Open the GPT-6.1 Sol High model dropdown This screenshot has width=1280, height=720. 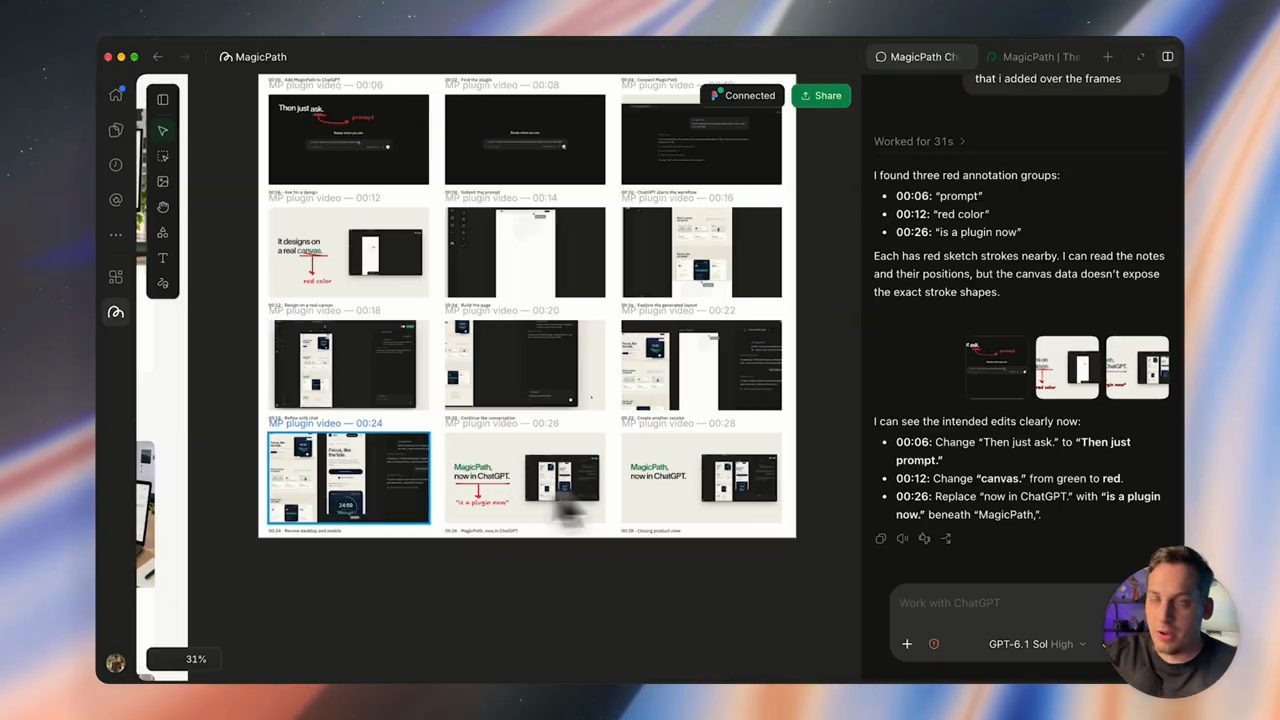coord(1037,644)
